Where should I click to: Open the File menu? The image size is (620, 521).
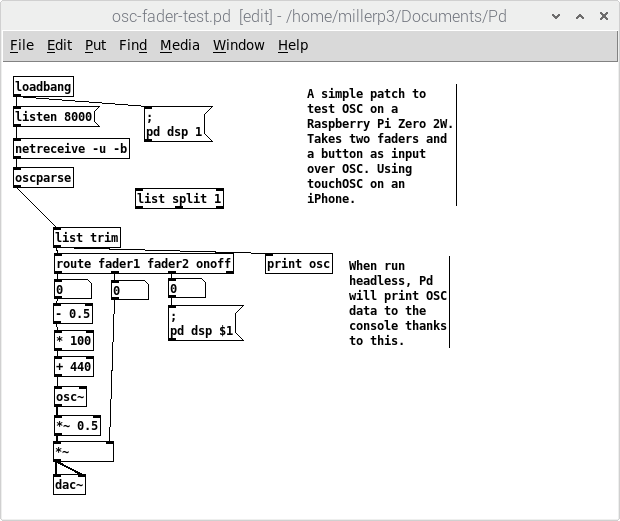22,45
